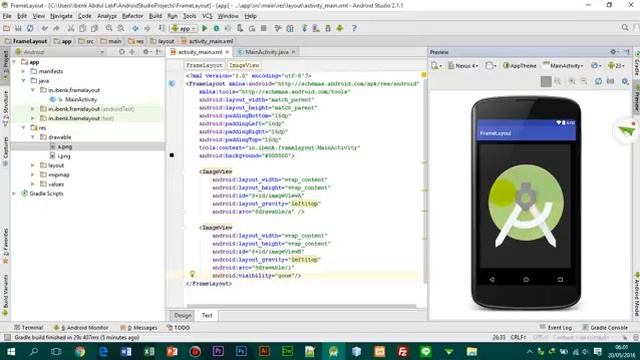Click the Preview zoom out icon
Image resolution: width=640 pixels, height=360 pixels.
pyautogui.click(x=584, y=81)
